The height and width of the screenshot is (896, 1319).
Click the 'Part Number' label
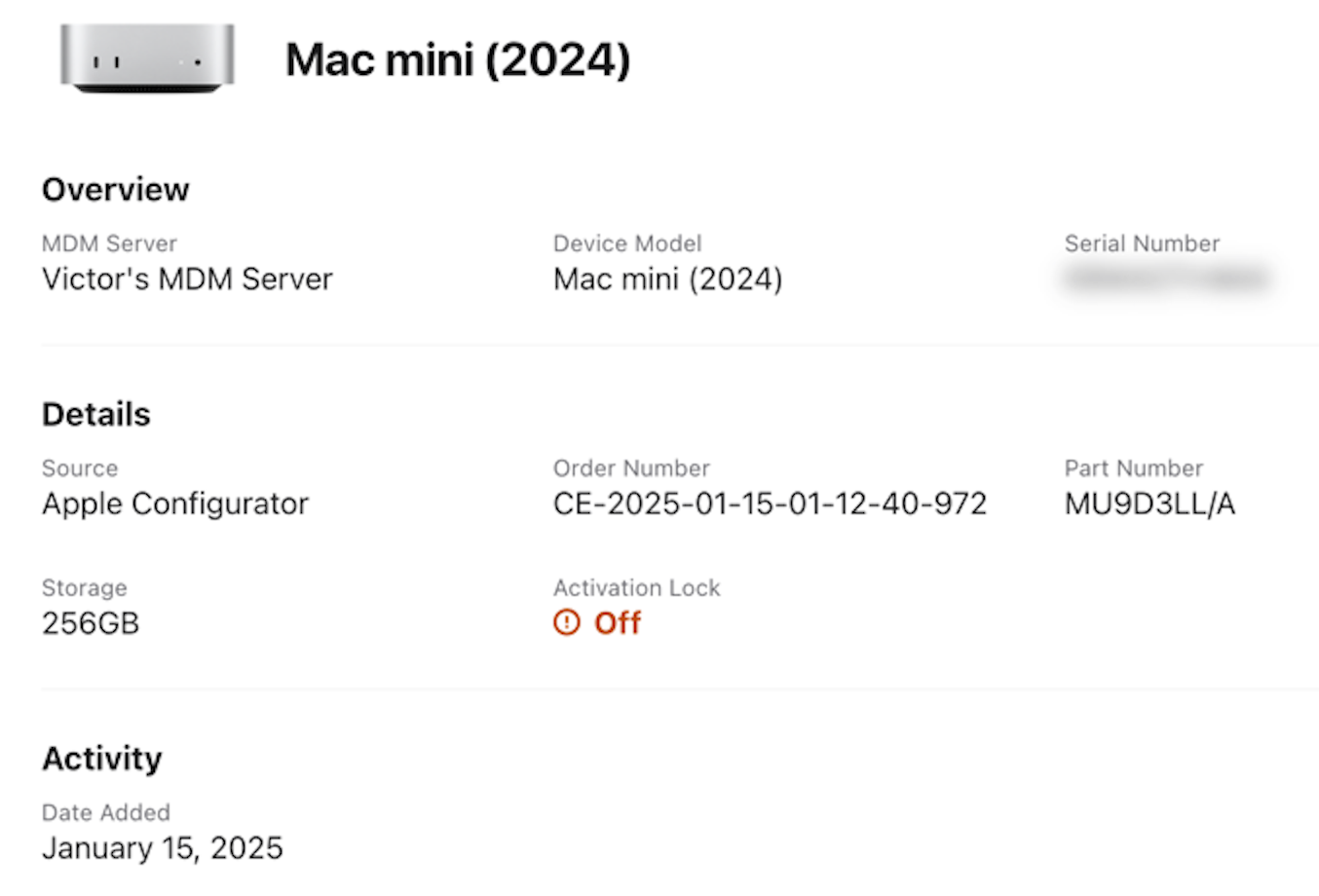pos(1134,468)
